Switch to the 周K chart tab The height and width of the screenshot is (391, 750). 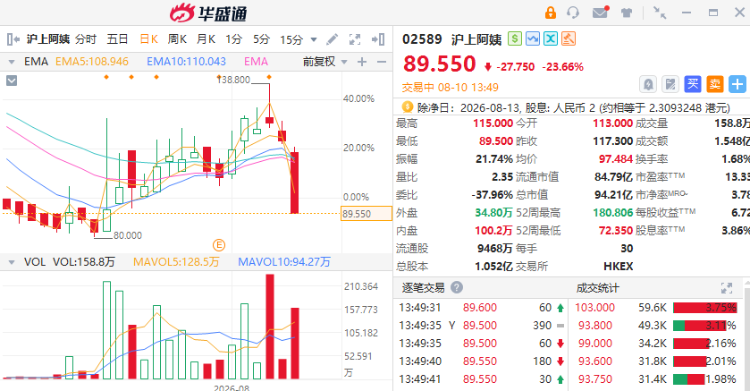point(177,39)
